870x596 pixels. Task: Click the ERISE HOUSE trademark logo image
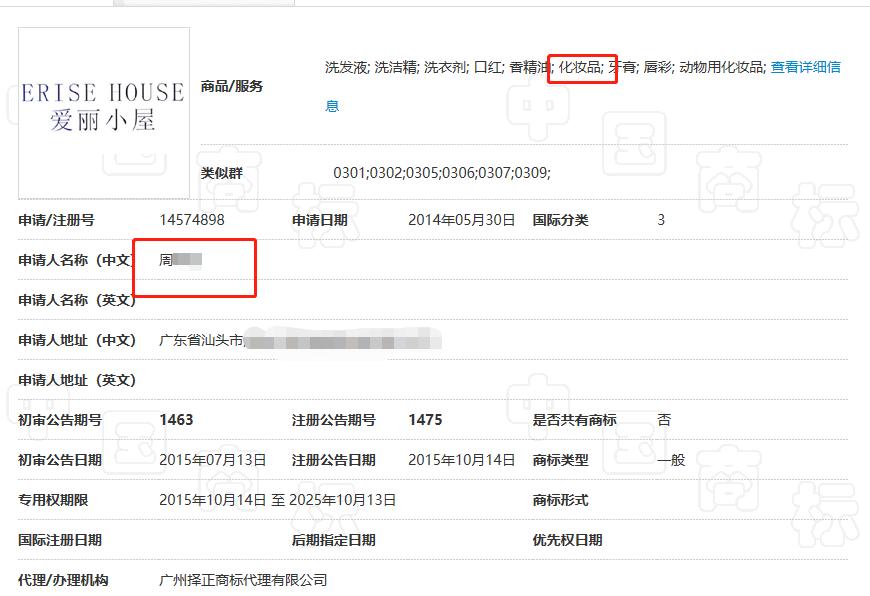coord(103,108)
